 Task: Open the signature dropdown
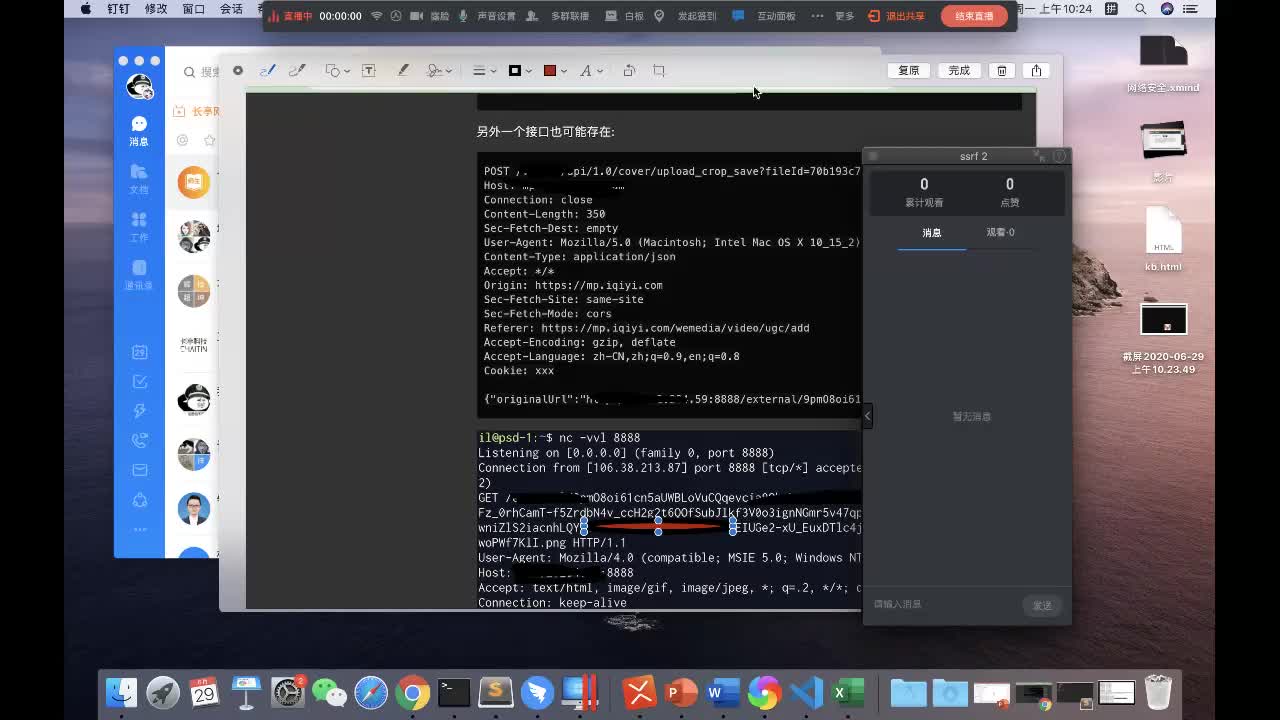pos(439,71)
